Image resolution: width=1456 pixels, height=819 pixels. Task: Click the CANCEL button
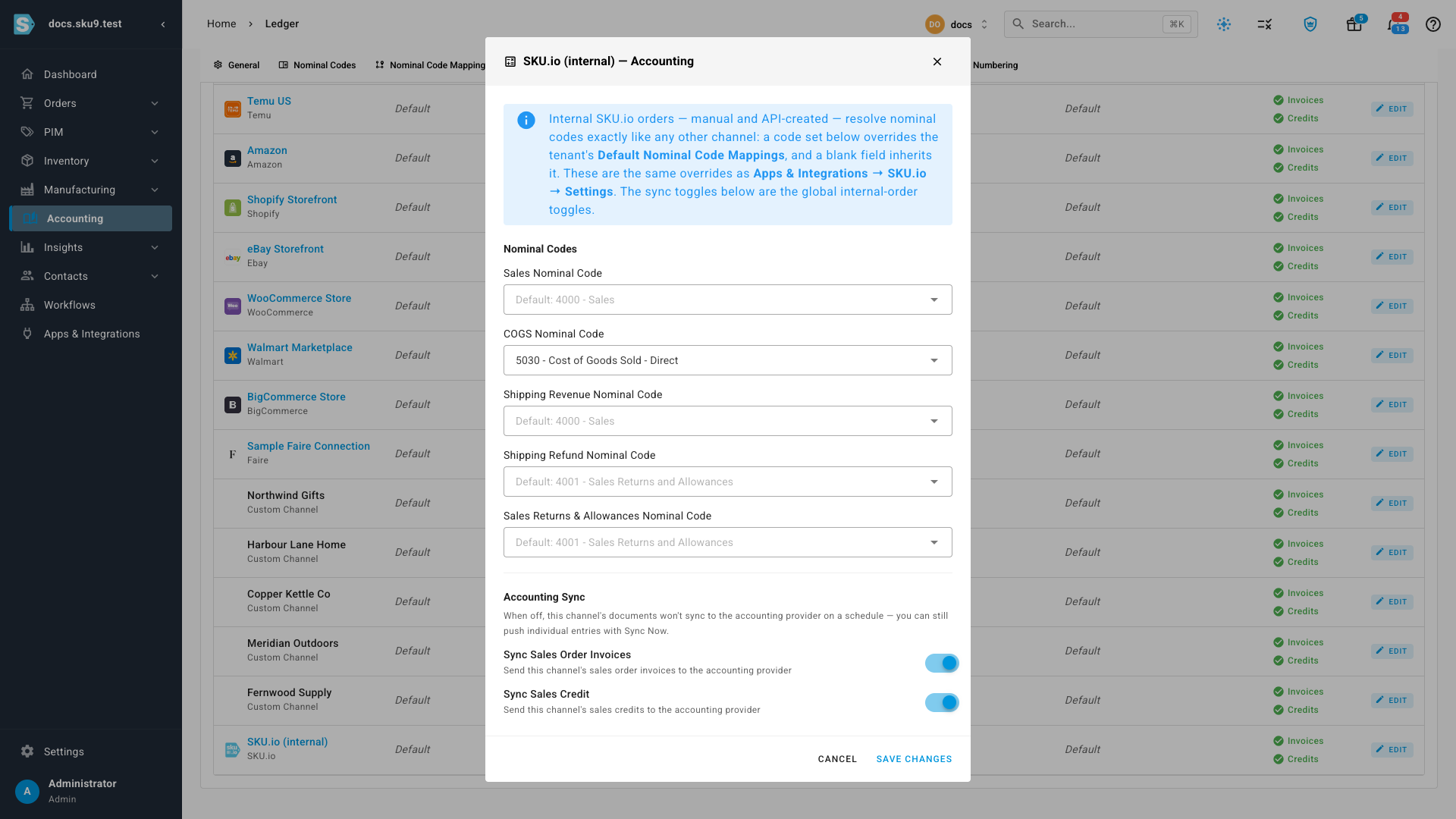(x=837, y=759)
